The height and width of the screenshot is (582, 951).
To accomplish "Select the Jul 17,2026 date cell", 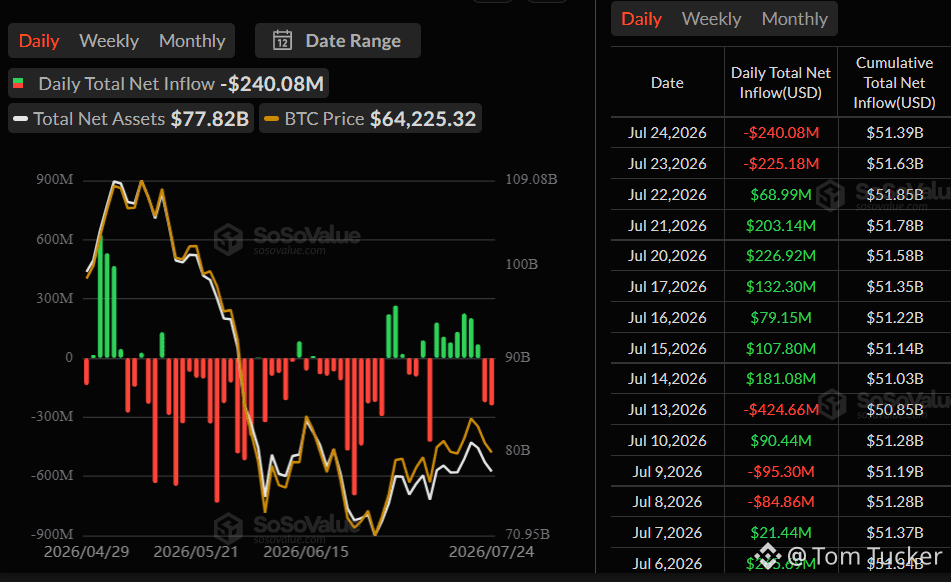I will [x=667, y=286].
